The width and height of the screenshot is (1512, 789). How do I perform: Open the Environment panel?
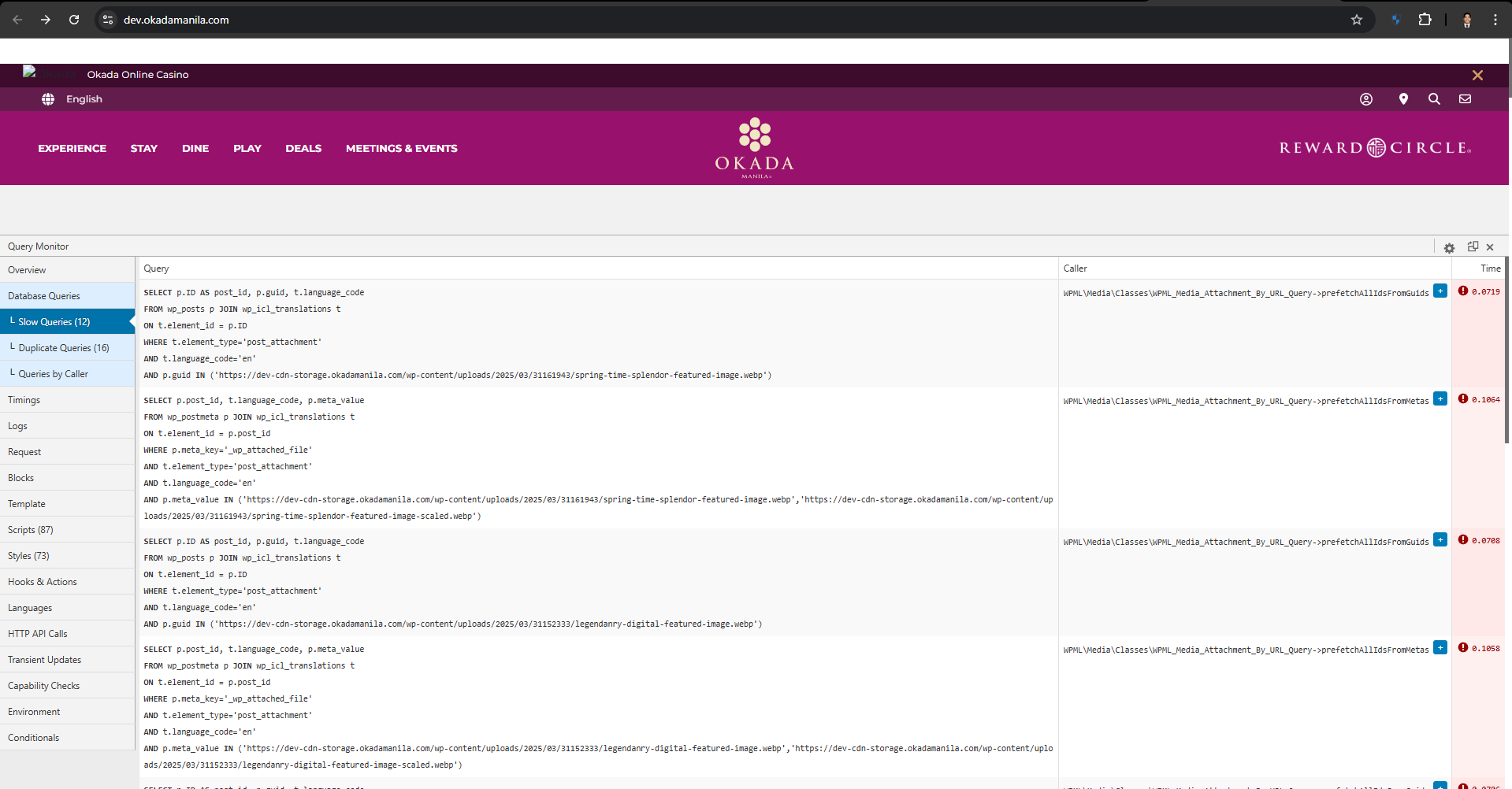(x=67, y=711)
